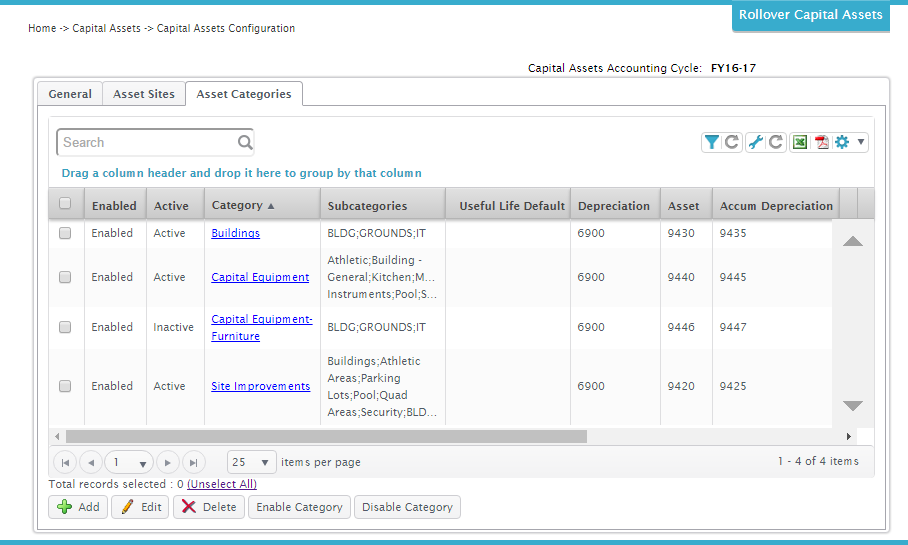The width and height of the screenshot is (908, 545).
Task: Click the horizontal scrollbar under the grid
Action: pyautogui.click(x=326, y=436)
